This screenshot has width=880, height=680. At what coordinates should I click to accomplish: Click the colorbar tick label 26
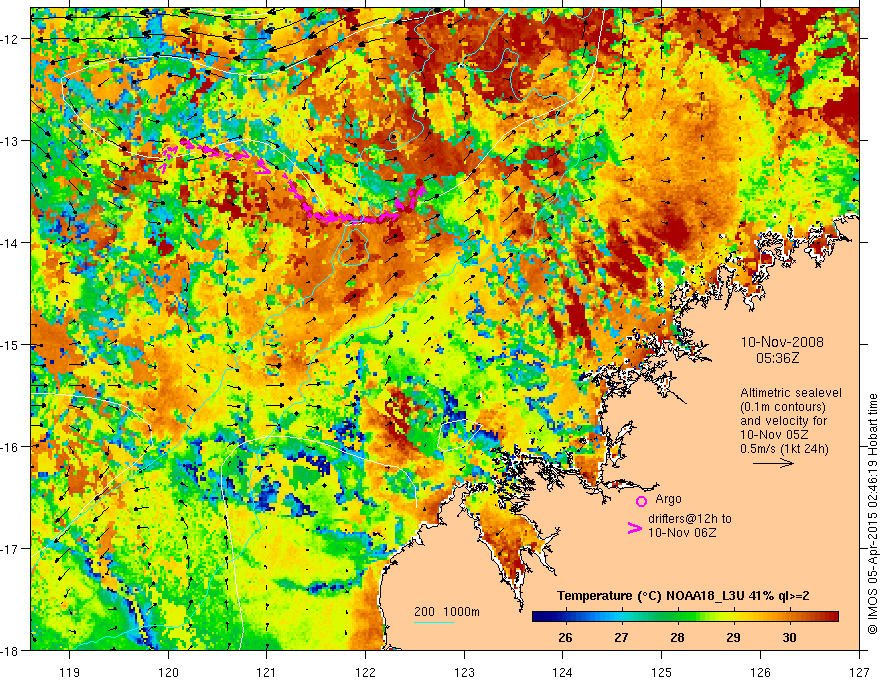pos(566,638)
